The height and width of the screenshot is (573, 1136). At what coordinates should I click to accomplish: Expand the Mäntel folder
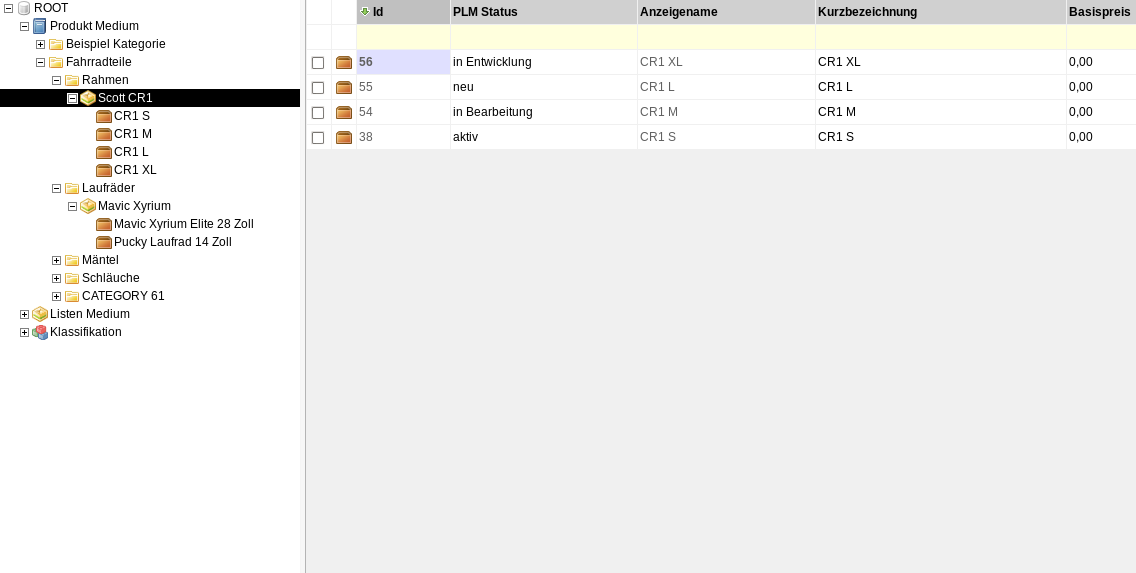coord(56,260)
